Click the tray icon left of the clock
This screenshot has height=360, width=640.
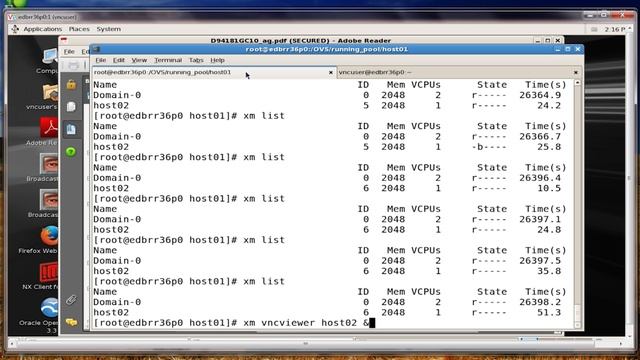point(594,29)
